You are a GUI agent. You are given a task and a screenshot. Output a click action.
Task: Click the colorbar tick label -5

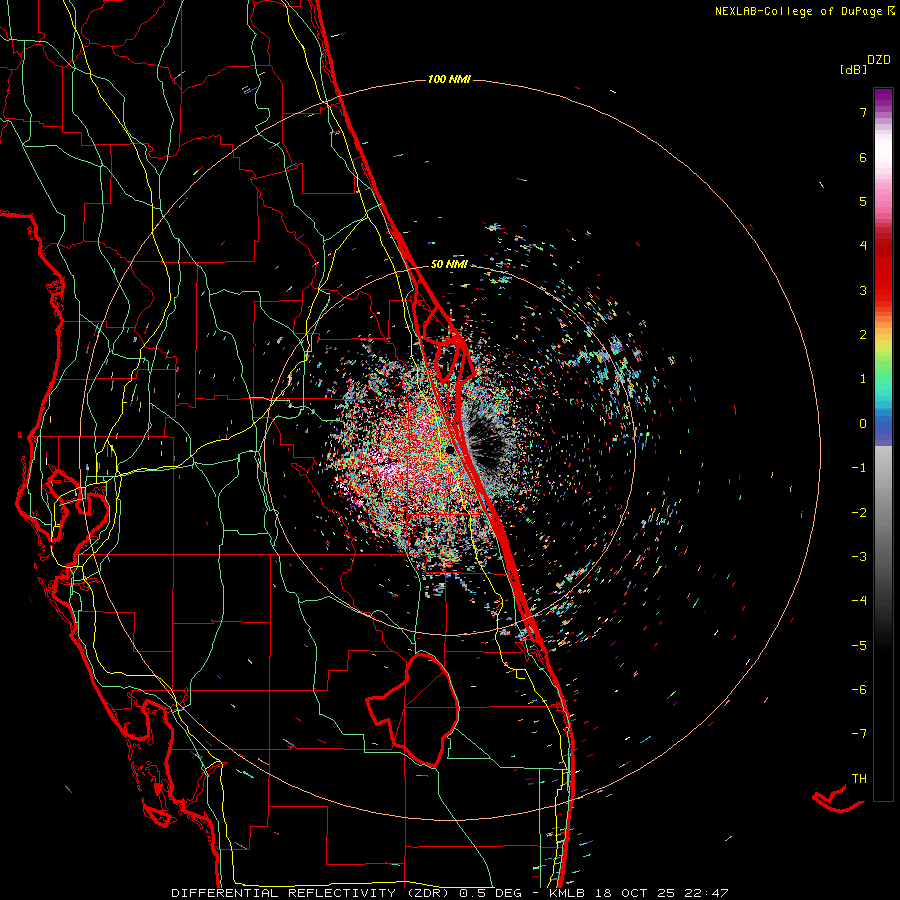(x=859, y=645)
